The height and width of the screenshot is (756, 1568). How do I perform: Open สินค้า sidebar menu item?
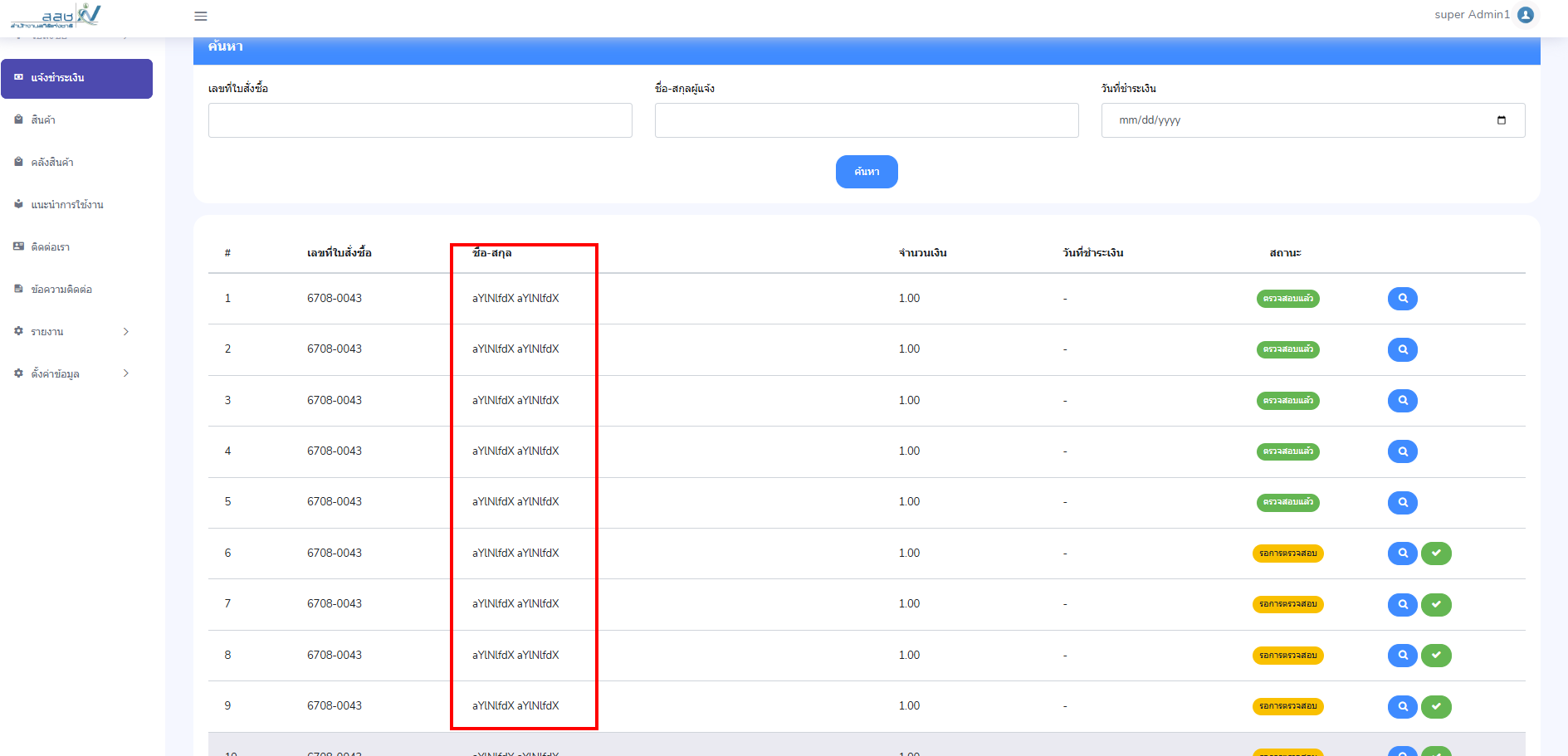[x=43, y=120]
